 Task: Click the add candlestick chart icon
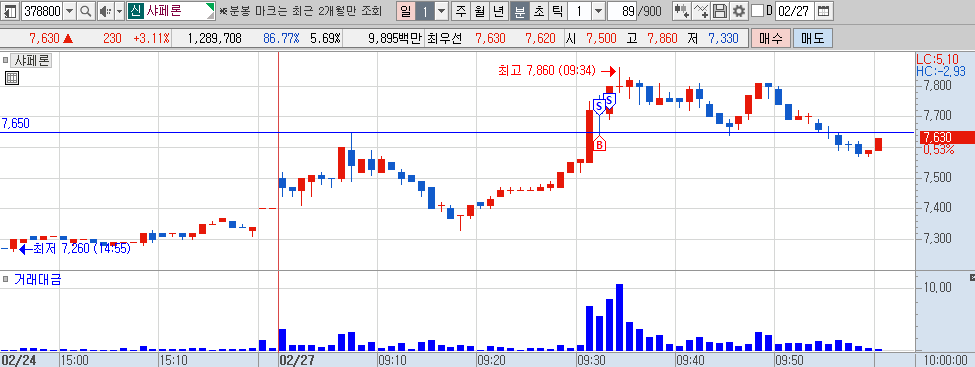tap(683, 11)
